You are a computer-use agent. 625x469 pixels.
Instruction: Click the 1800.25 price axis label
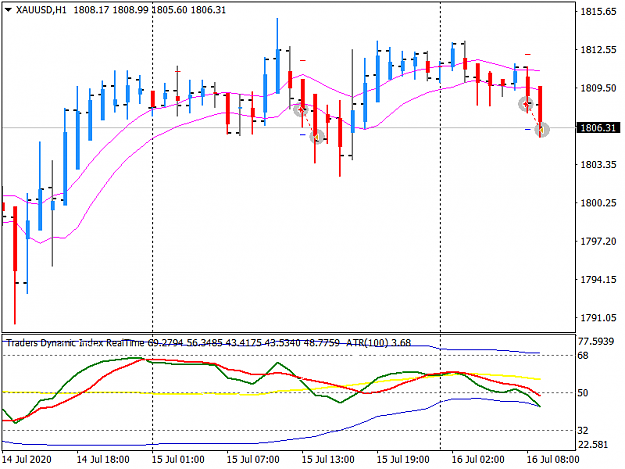coord(598,203)
